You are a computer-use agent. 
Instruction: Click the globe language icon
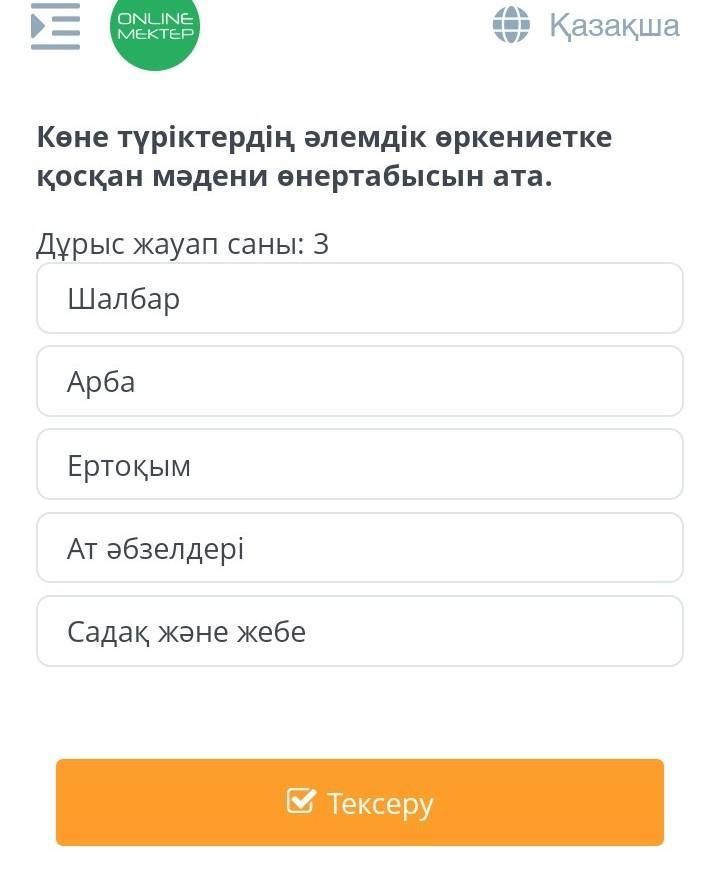point(511,25)
